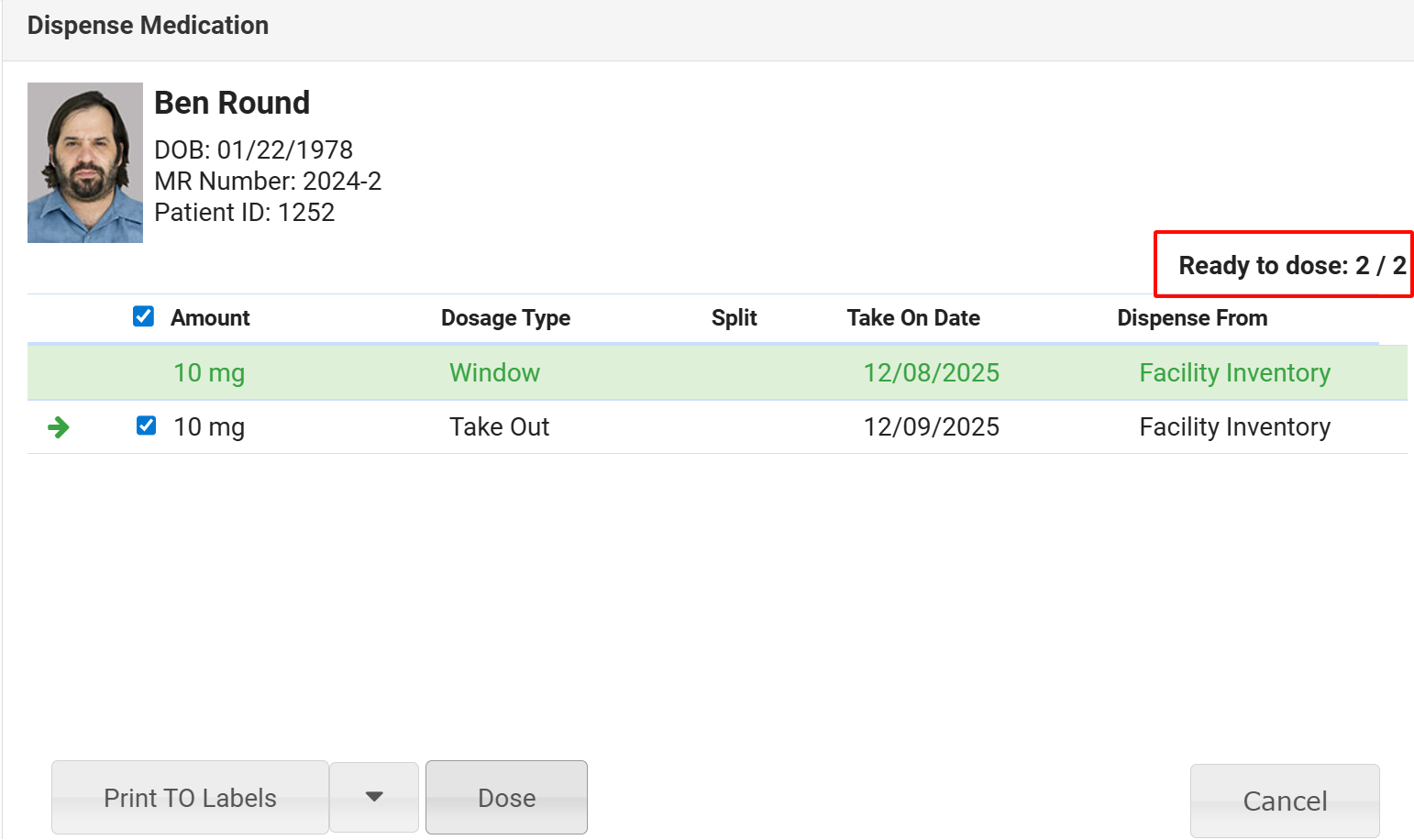Select the green Window dose row amount
Screen dimensions: 1414x840
point(209,373)
